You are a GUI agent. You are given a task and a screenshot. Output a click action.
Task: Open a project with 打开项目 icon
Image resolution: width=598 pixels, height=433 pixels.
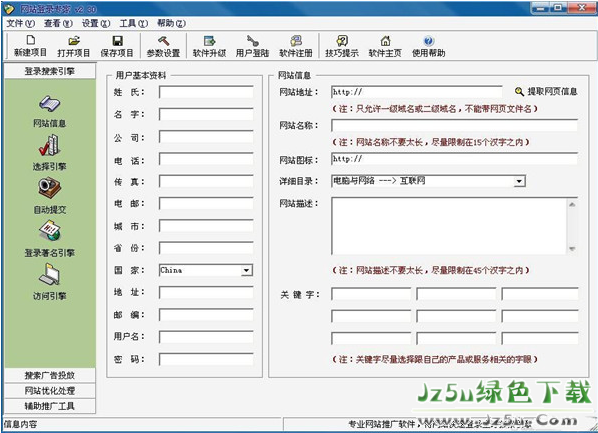[74, 45]
